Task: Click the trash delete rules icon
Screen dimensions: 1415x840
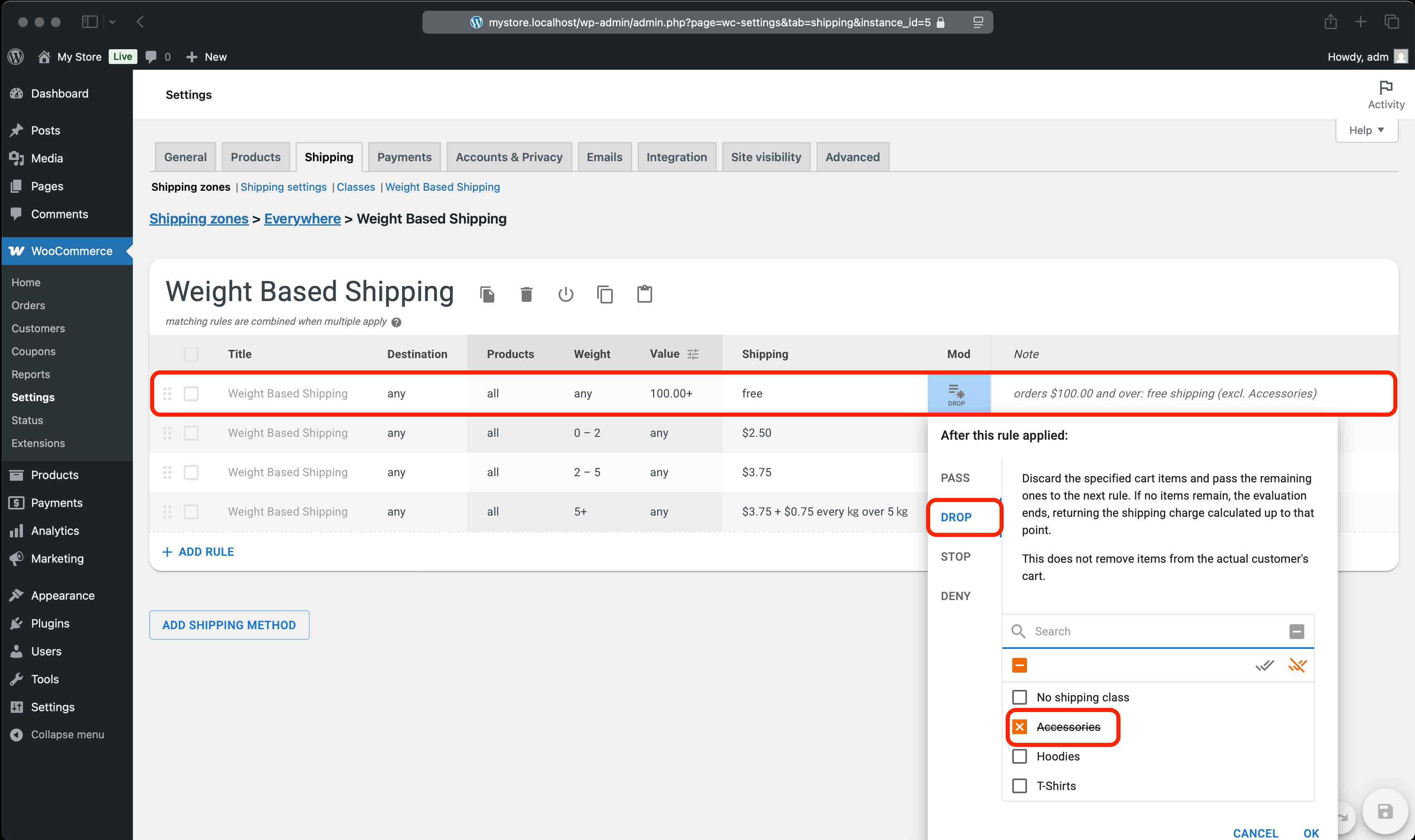Action: click(526, 294)
